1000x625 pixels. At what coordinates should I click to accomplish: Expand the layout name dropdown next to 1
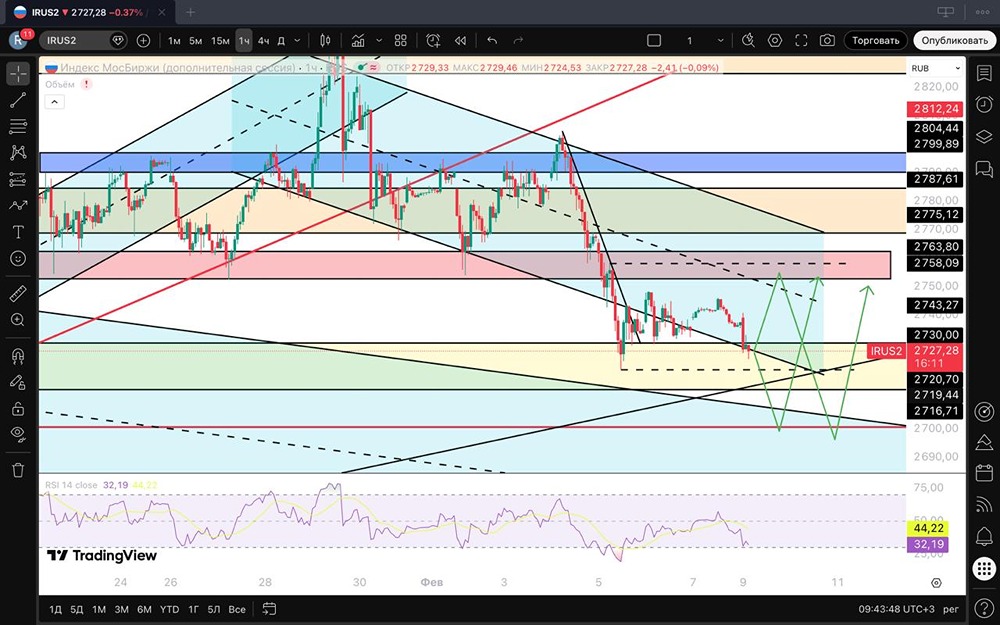[x=721, y=40]
